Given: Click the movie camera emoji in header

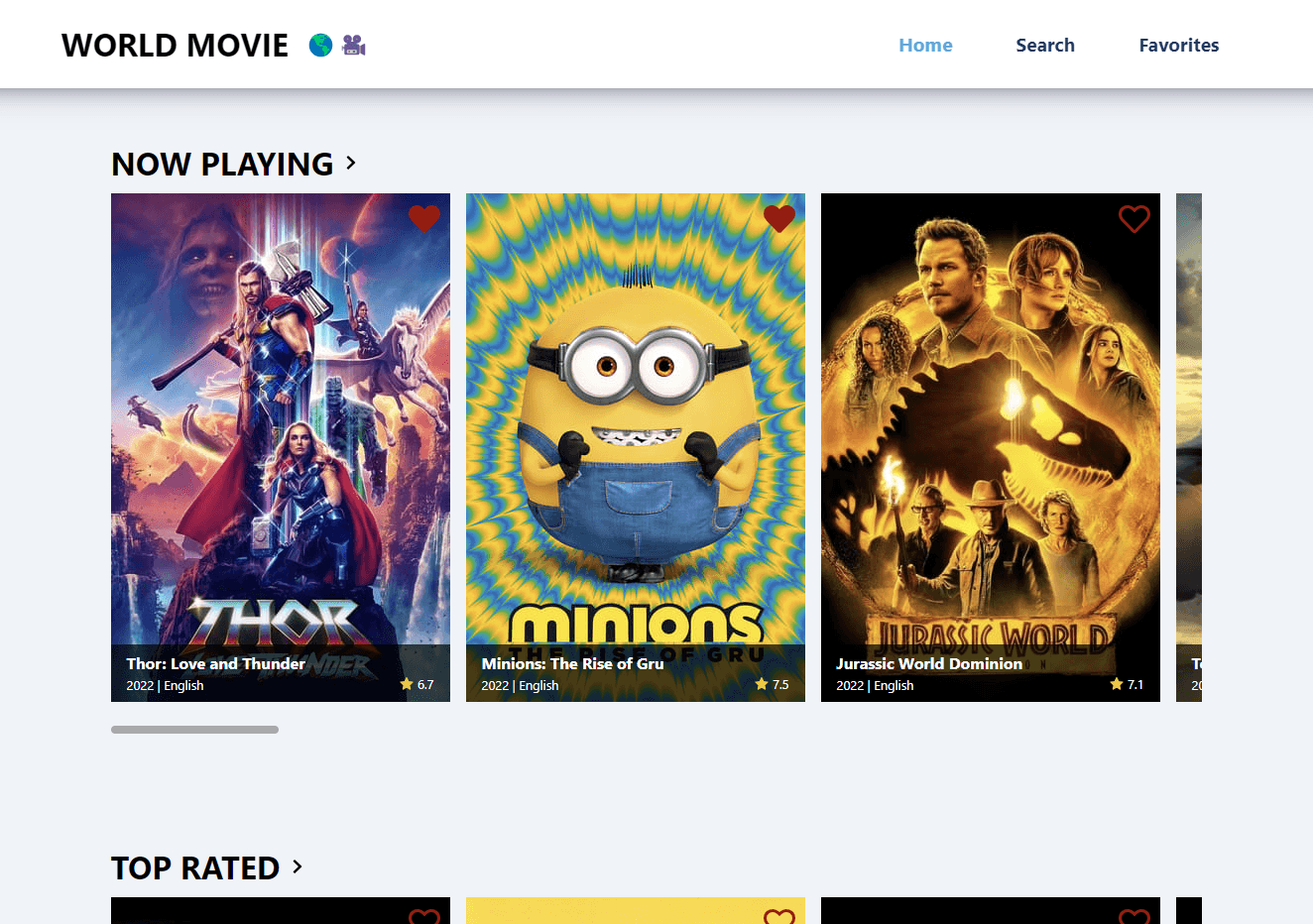Looking at the screenshot, I should tap(354, 45).
